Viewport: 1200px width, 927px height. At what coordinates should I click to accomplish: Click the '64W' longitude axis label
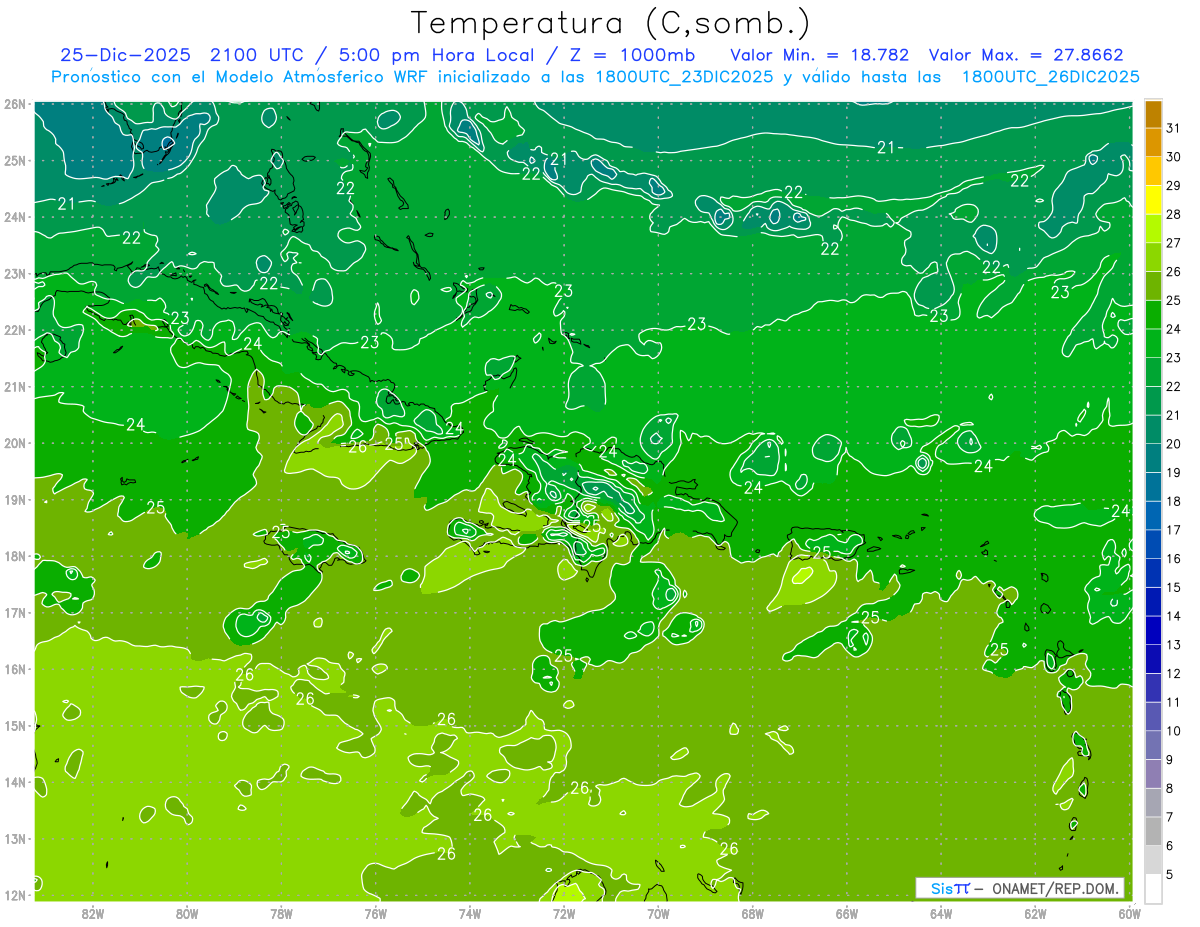tap(941, 913)
